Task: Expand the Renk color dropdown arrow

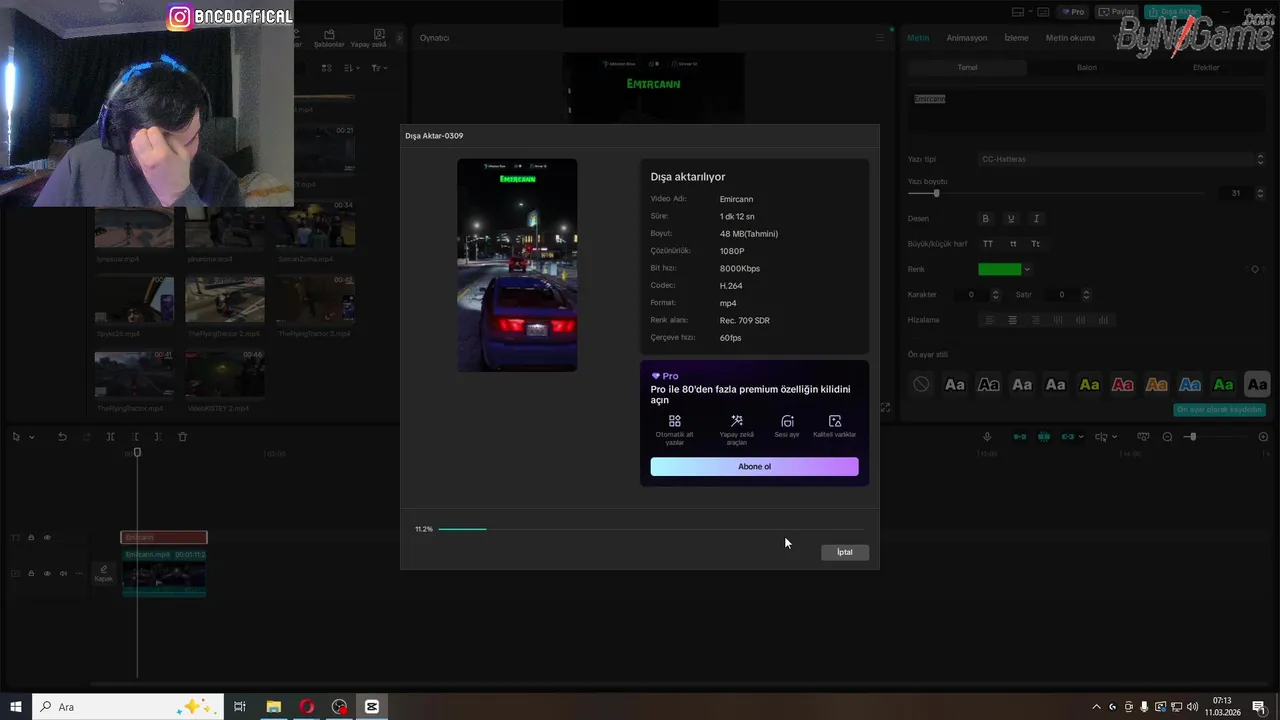Action: click(x=1027, y=269)
